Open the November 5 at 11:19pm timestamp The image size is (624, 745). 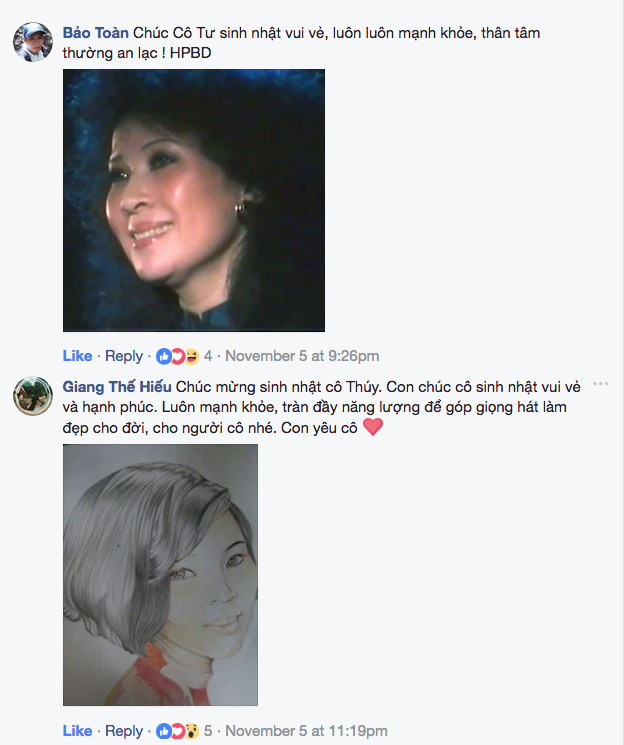tap(307, 731)
